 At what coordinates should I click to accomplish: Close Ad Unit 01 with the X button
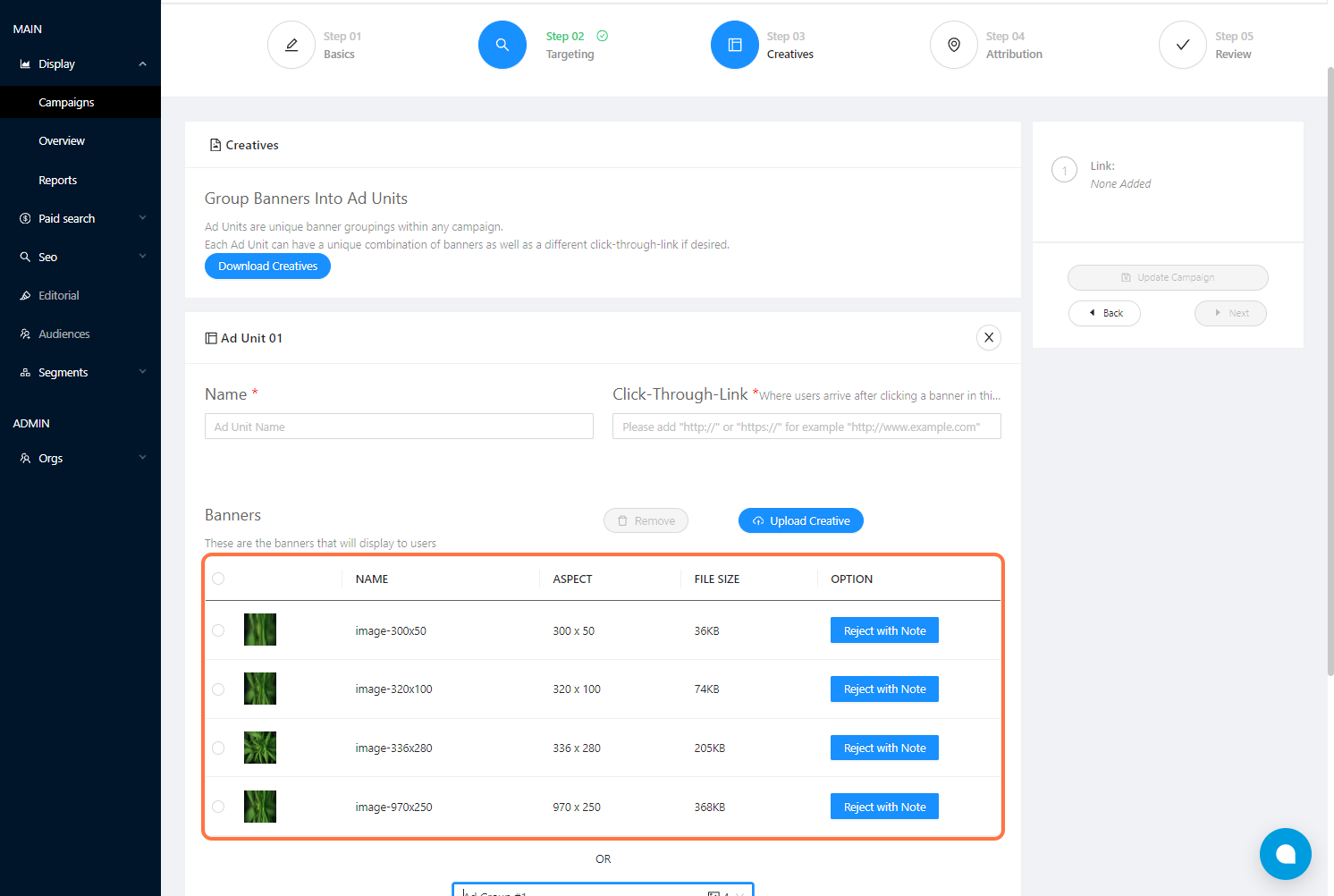[x=989, y=338]
